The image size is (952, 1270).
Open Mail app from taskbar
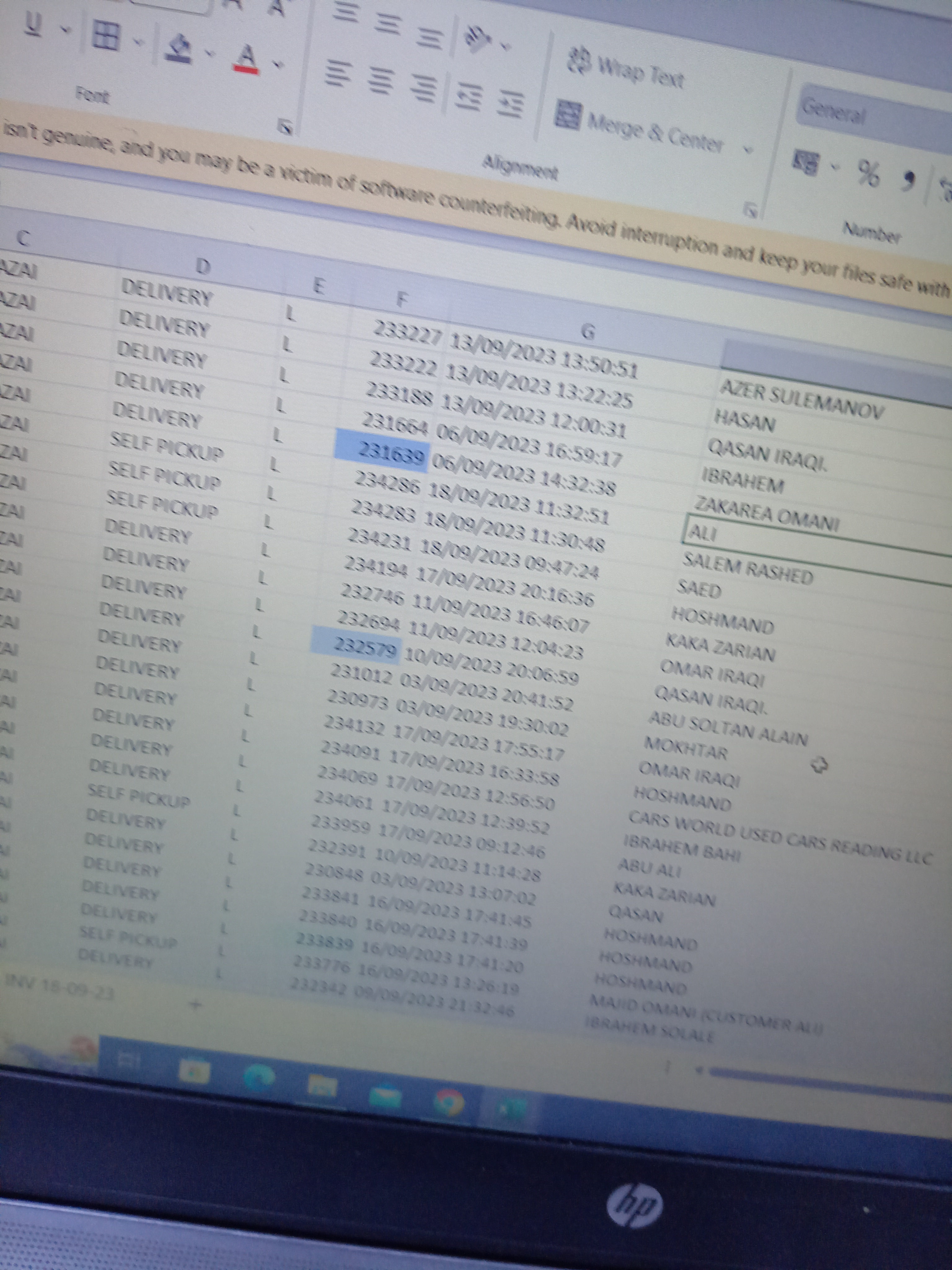[x=385, y=1095]
